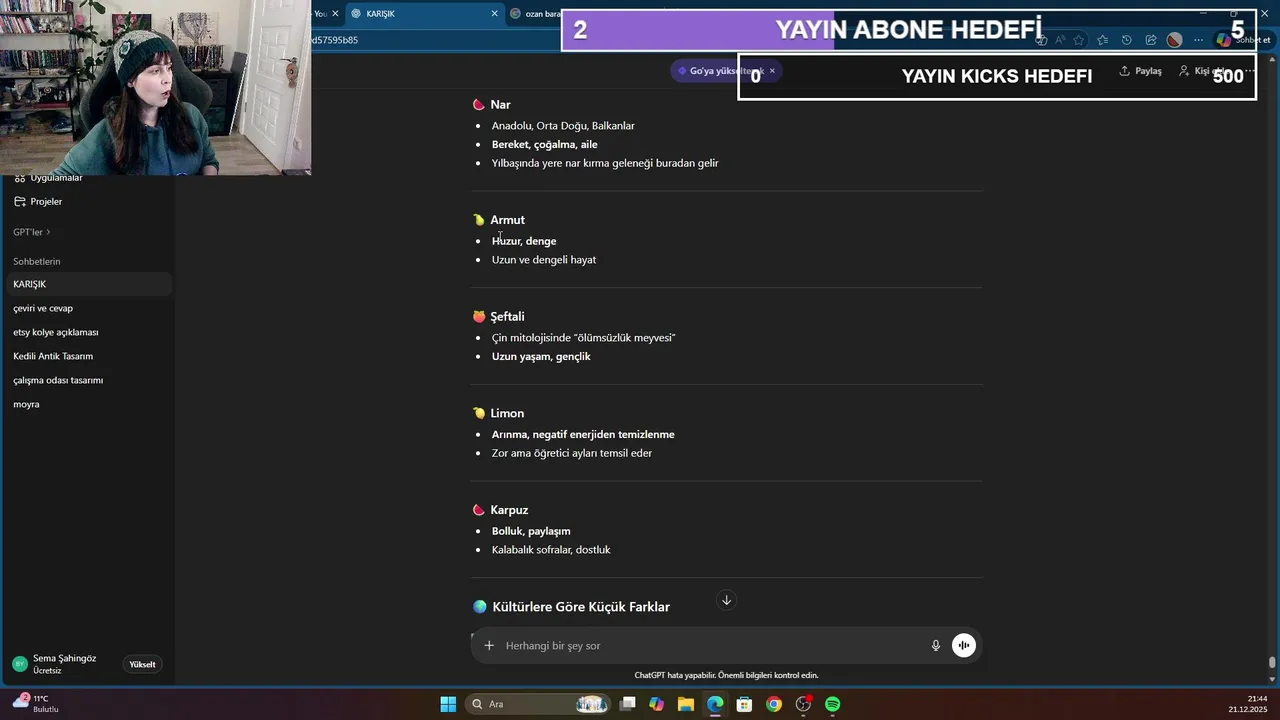This screenshot has width=1280, height=720.
Task: Select the KARIŞIK conversation in sidebar
Action: [x=87, y=284]
